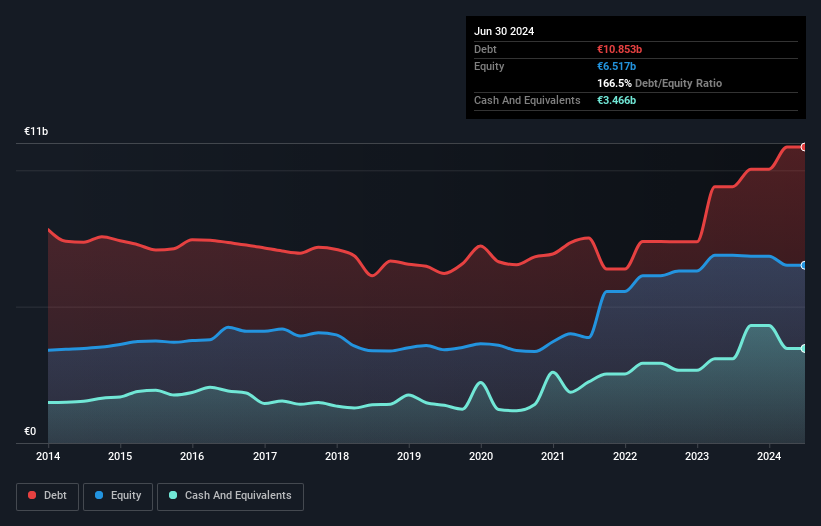Click the €11b y-axis label
Viewport: 821px width, 526px height.
pos(36,131)
